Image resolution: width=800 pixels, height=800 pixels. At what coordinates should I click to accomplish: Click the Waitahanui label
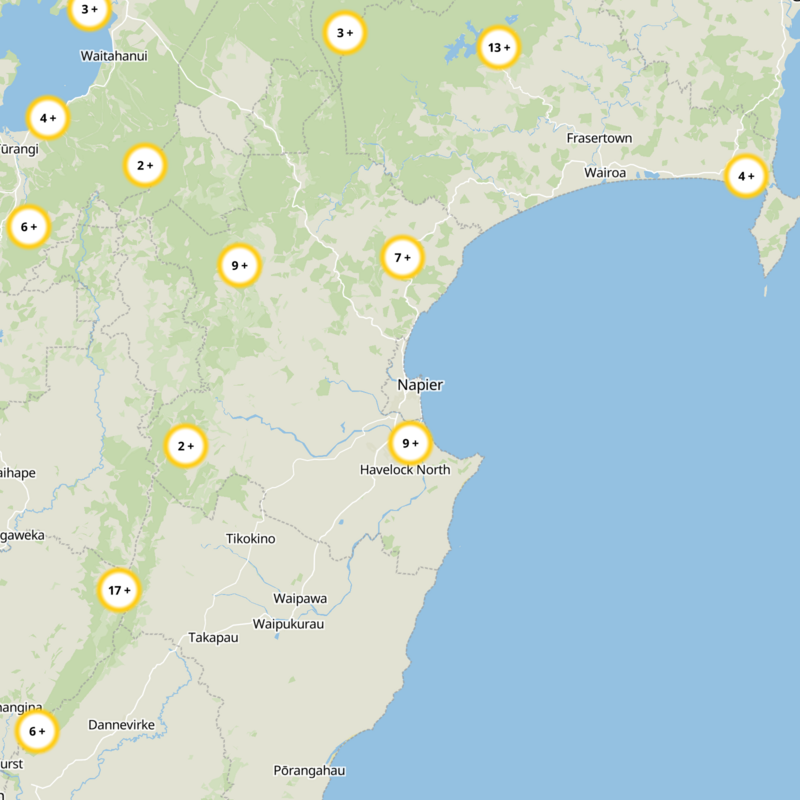114,56
